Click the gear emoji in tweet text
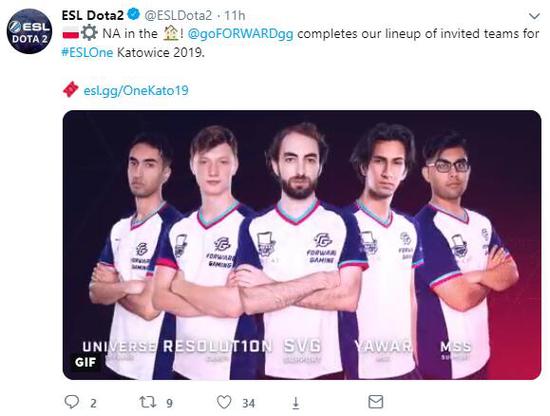This screenshot has width=550, height=416. (x=89, y=33)
